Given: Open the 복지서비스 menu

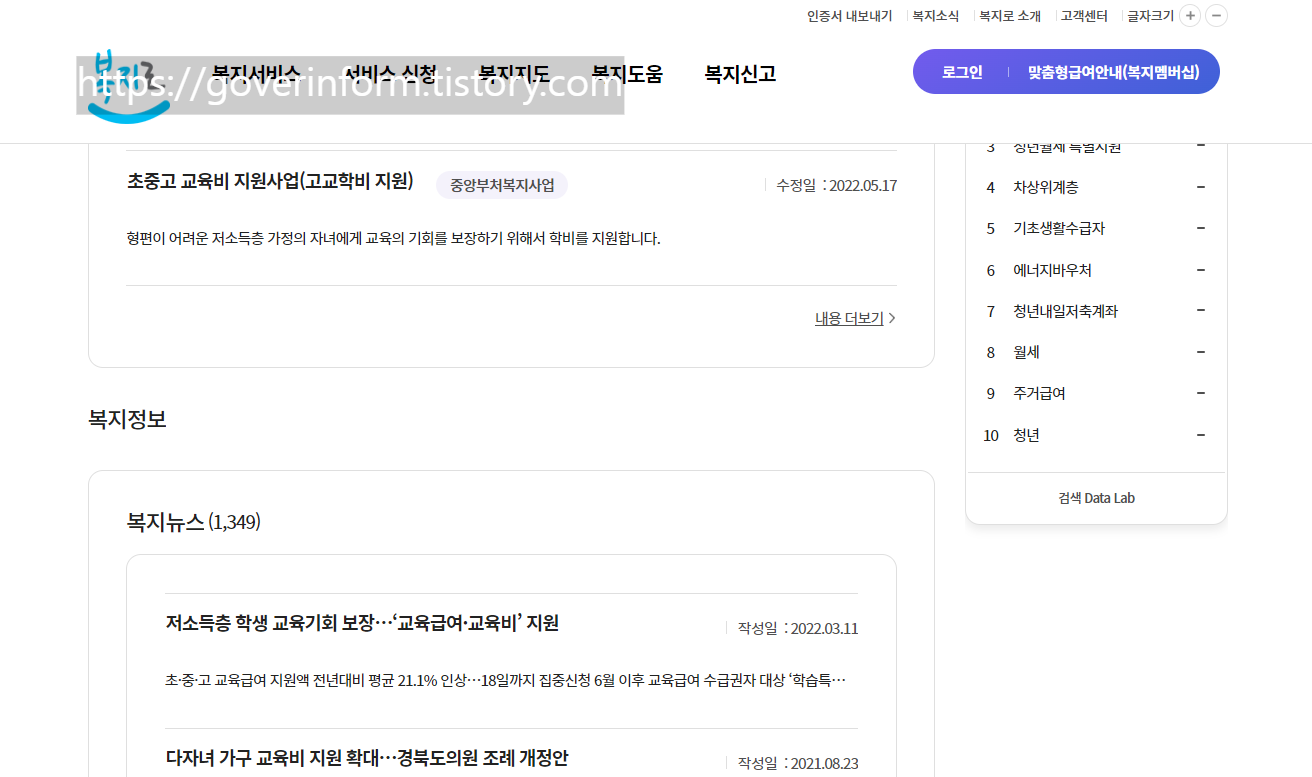Looking at the screenshot, I should click(255, 73).
